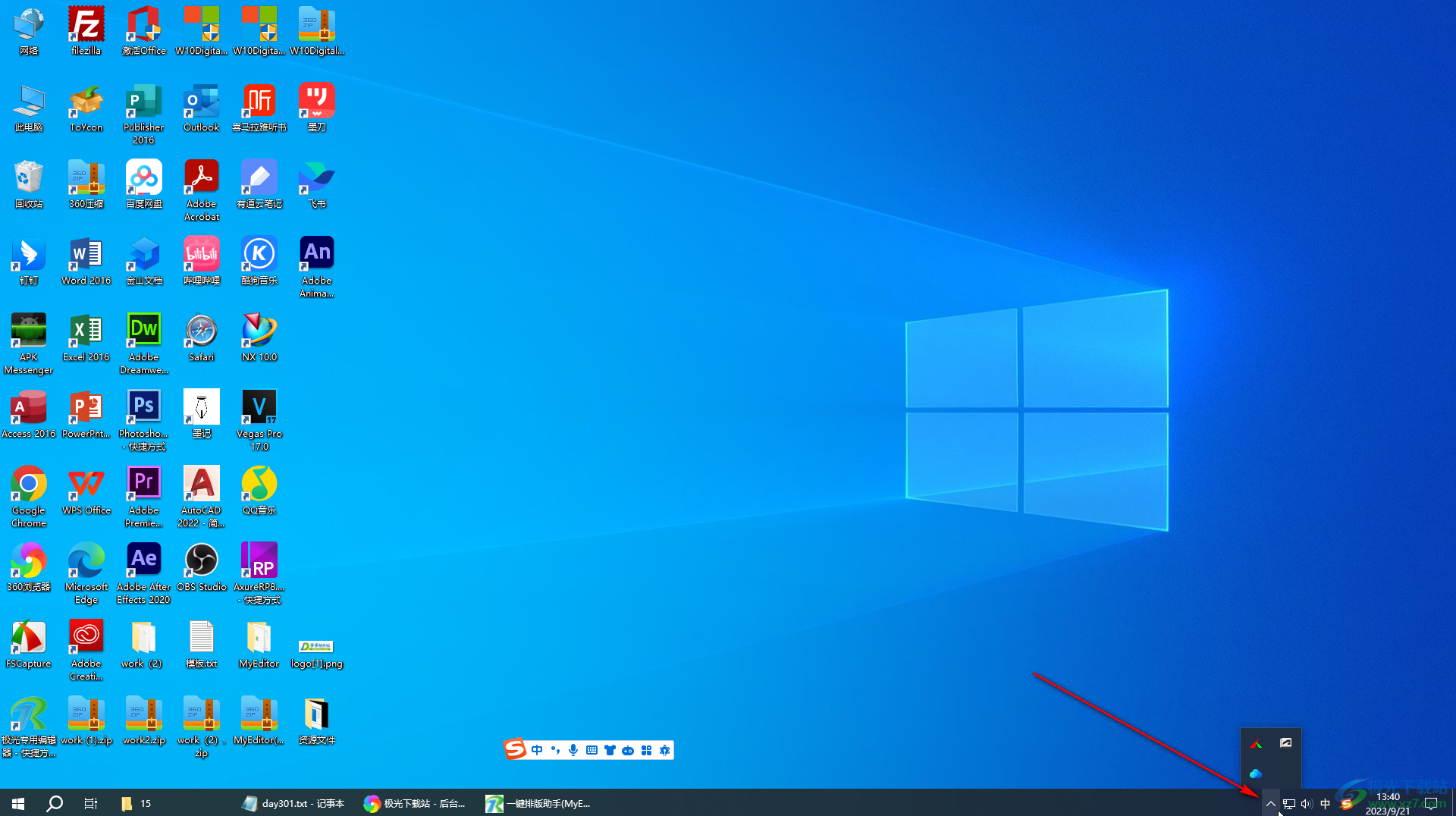Select the AxureRP8 shortcut icon

(x=259, y=573)
